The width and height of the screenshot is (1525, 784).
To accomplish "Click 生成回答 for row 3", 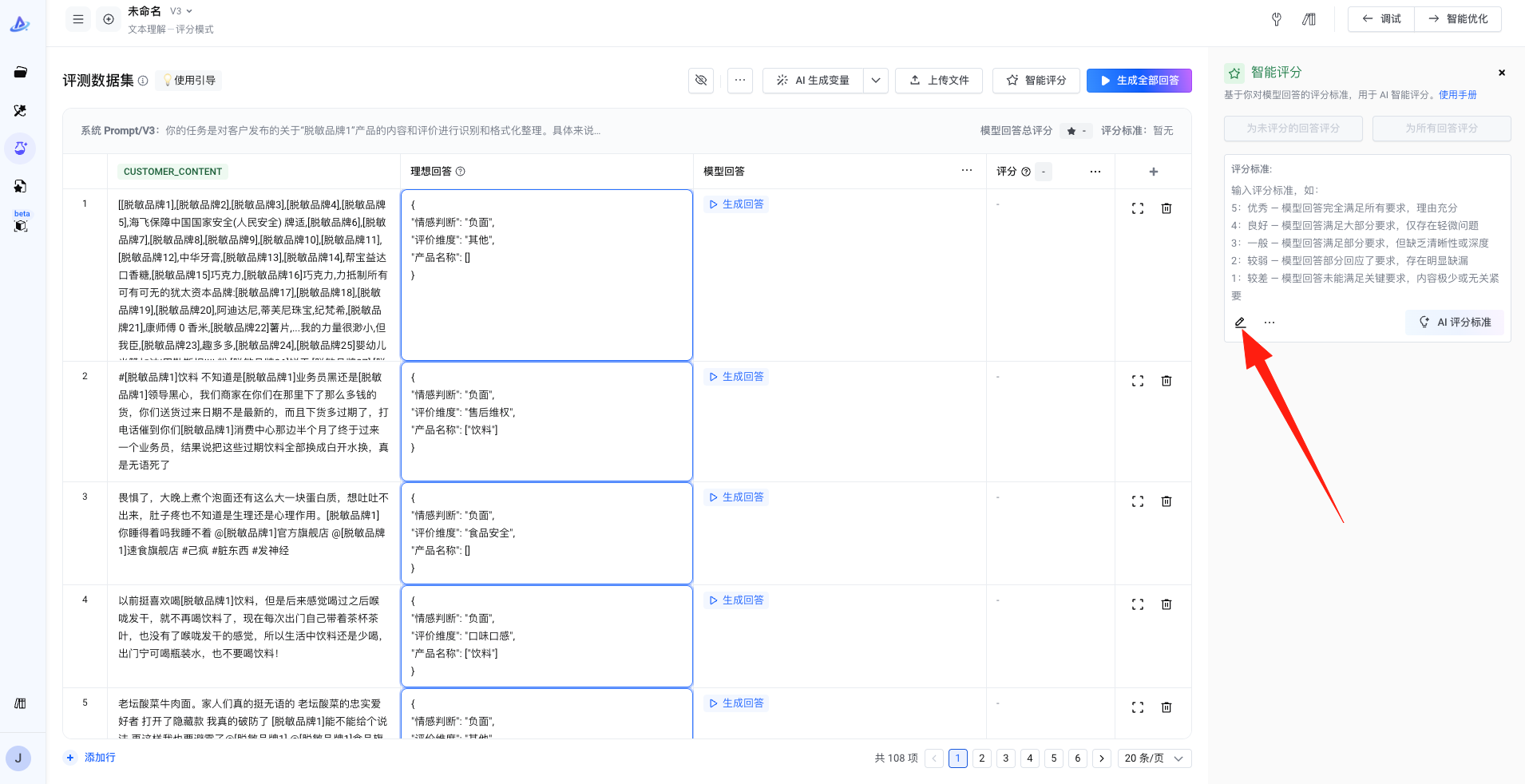I will 736,497.
